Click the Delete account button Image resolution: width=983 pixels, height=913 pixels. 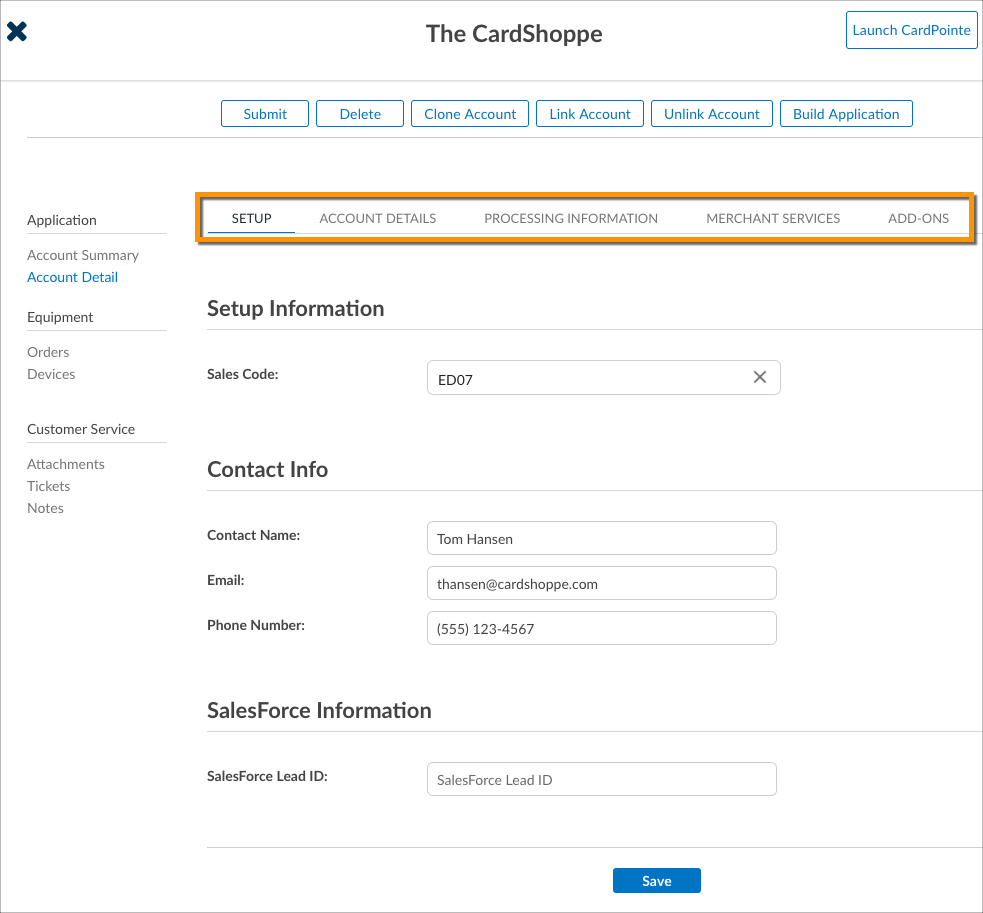[360, 114]
